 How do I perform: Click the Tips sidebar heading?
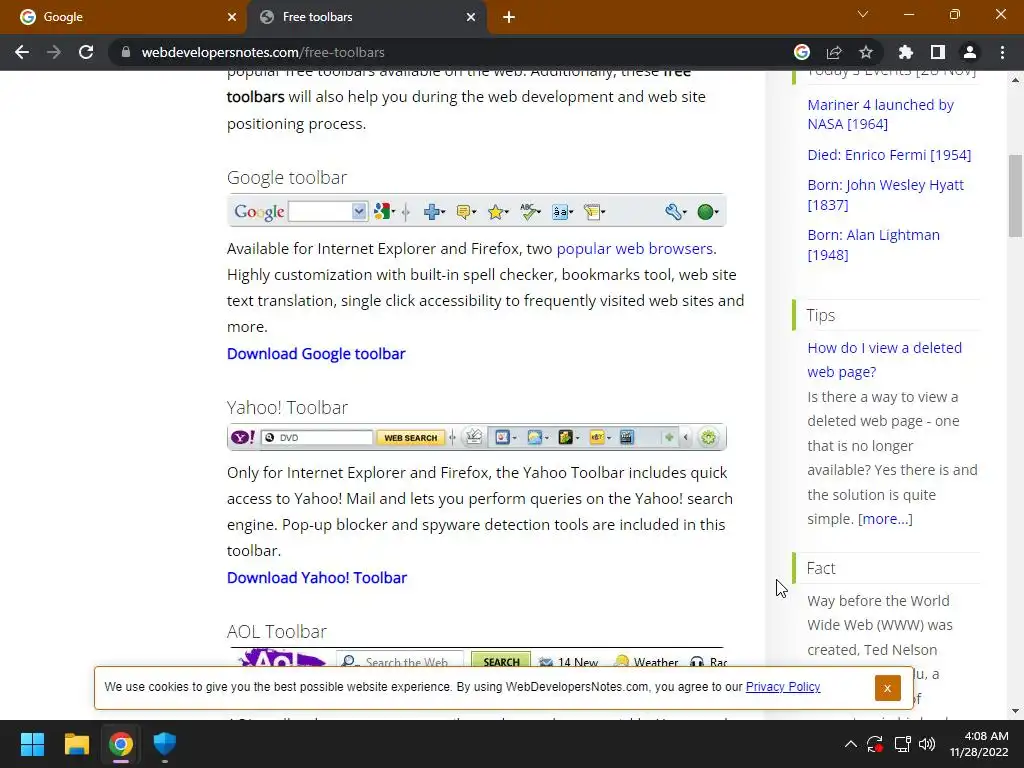point(820,315)
